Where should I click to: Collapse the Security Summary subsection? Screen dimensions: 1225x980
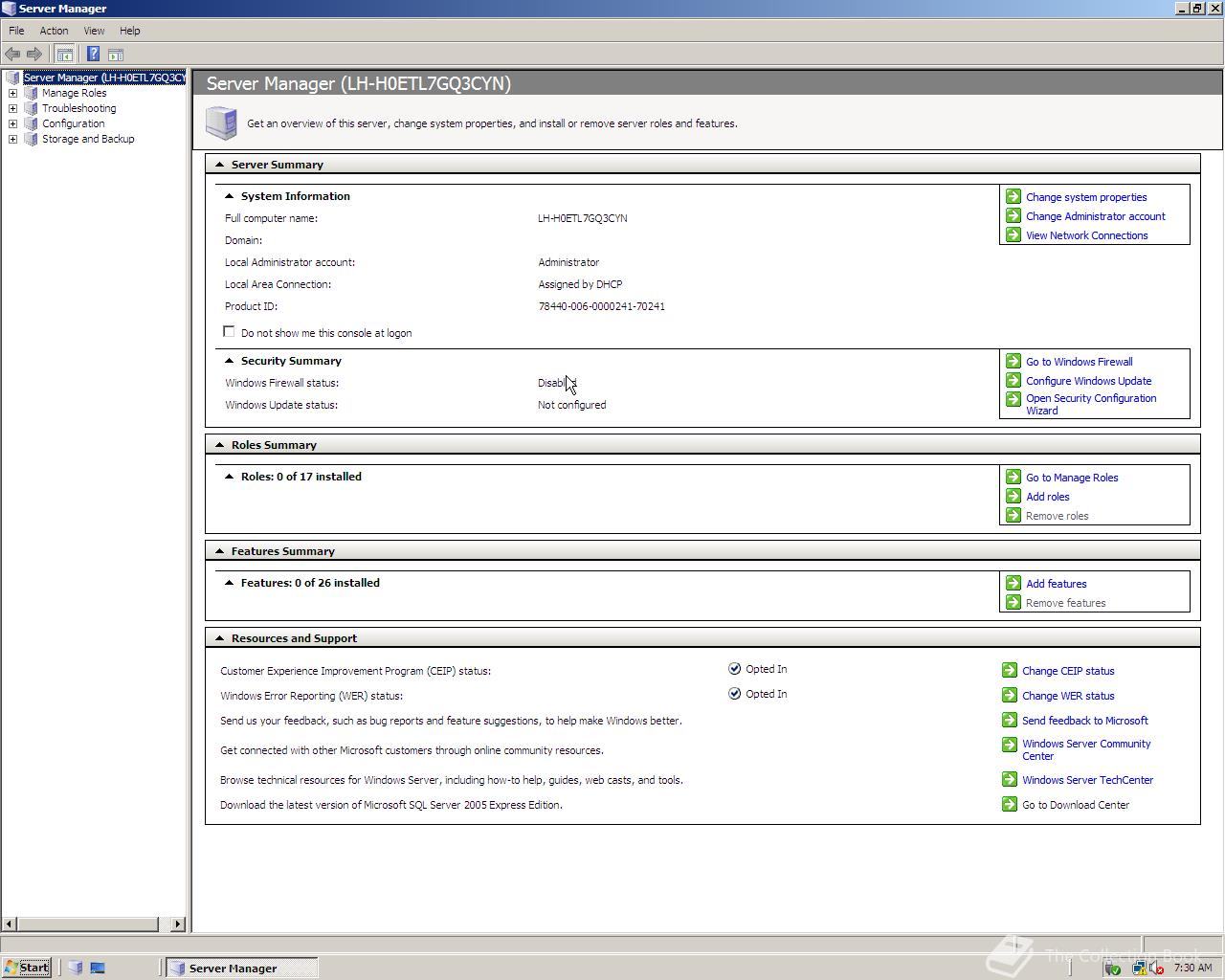coord(229,361)
